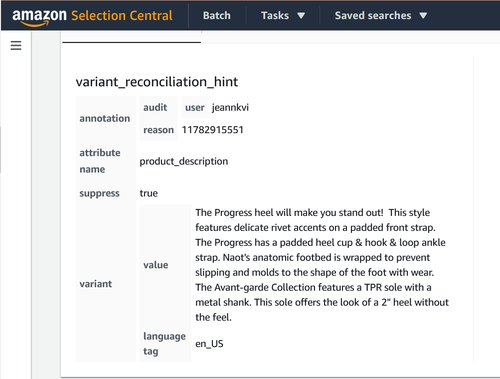Viewport: 500px width, 379px height.
Task: Select the product_description attribute value
Action: click(184, 161)
